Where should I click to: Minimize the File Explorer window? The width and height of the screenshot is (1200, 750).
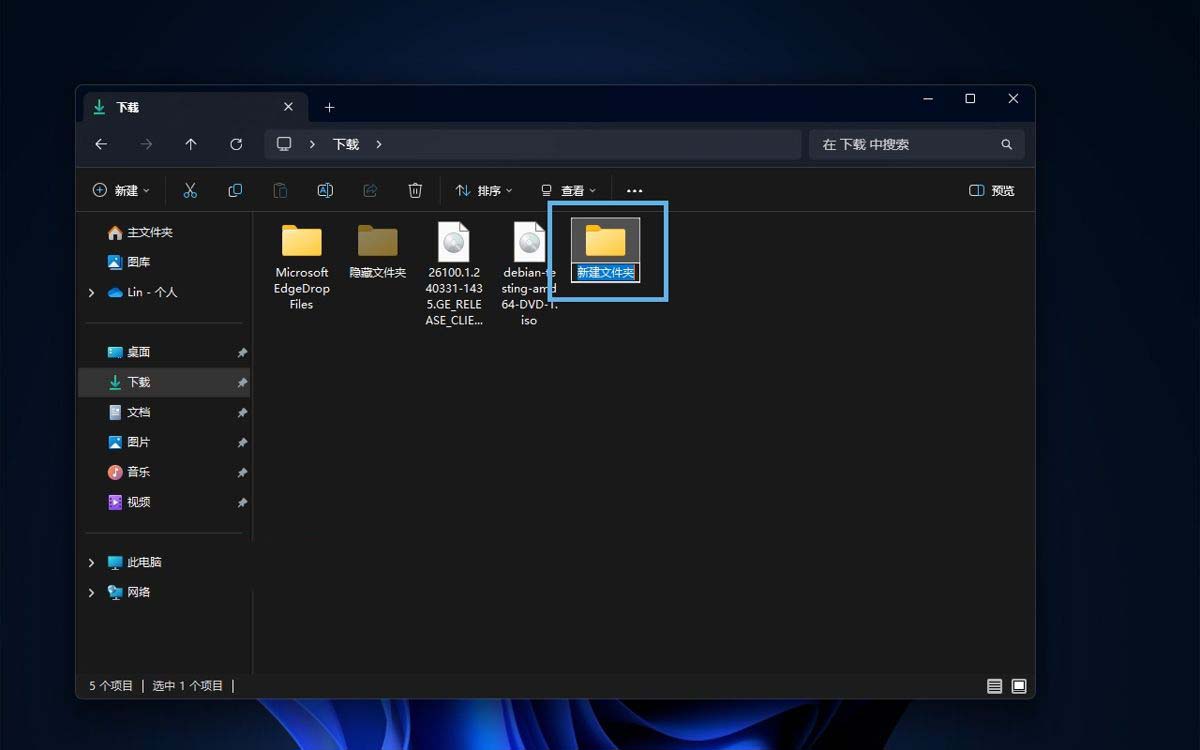tap(929, 99)
